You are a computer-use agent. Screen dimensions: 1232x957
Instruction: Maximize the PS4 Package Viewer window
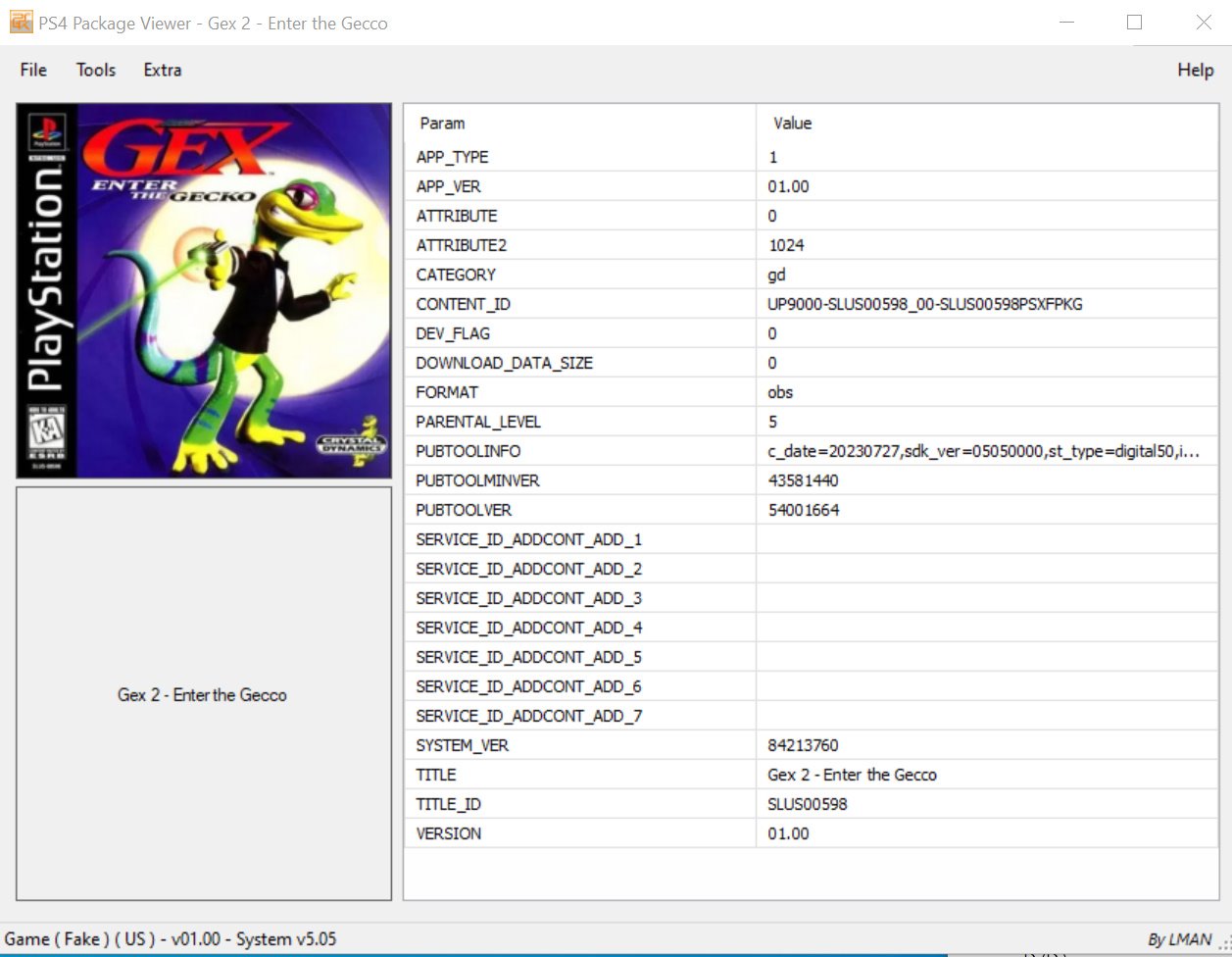pos(1135,23)
